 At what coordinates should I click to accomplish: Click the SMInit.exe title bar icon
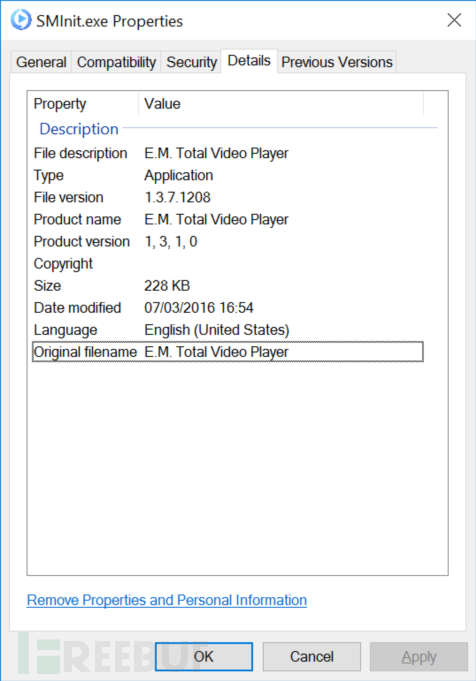coord(21,20)
